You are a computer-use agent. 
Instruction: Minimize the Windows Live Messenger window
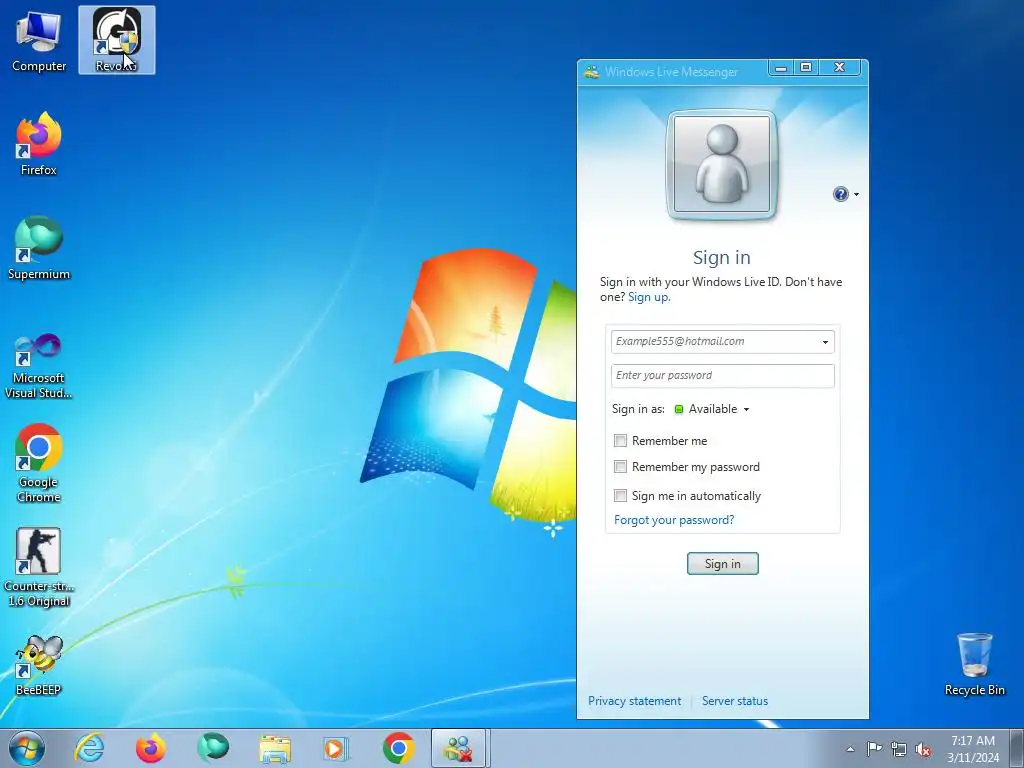[x=780, y=67]
